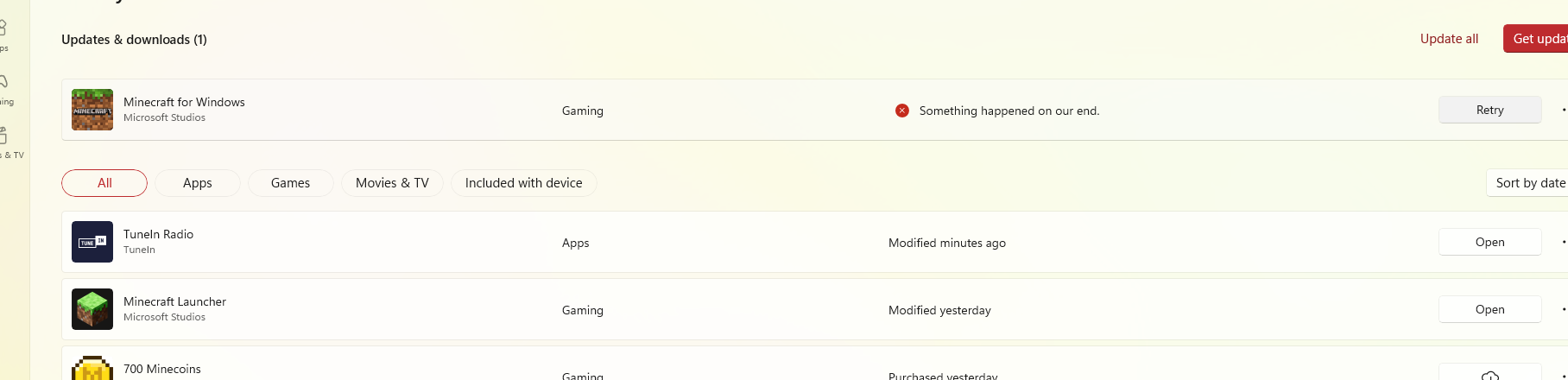The height and width of the screenshot is (380, 1568).
Task: Select Included with device filter
Action: click(523, 183)
